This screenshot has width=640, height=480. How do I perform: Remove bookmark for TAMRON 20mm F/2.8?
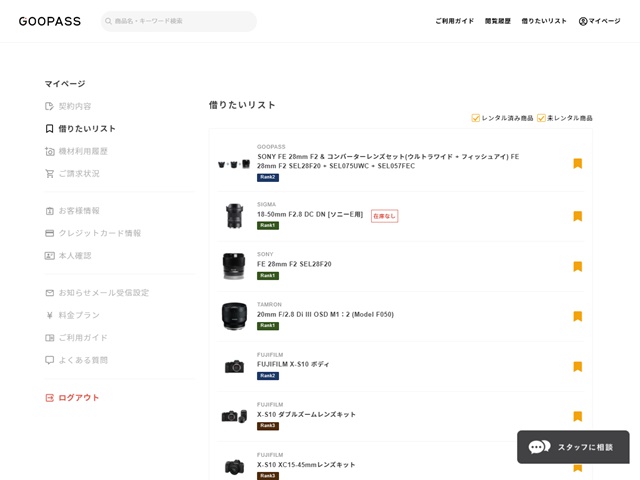point(578,316)
